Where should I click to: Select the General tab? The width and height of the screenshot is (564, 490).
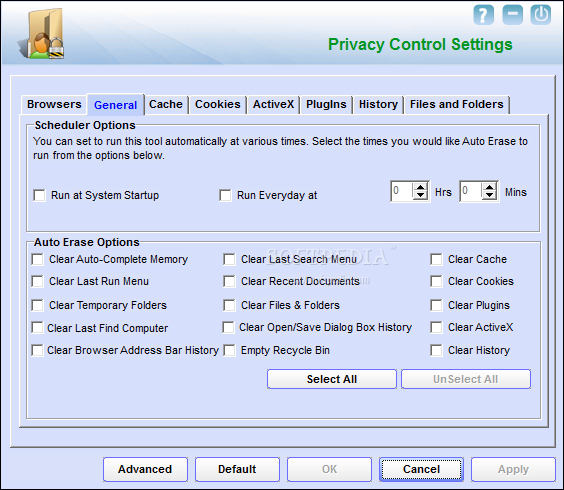click(x=115, y=105)
